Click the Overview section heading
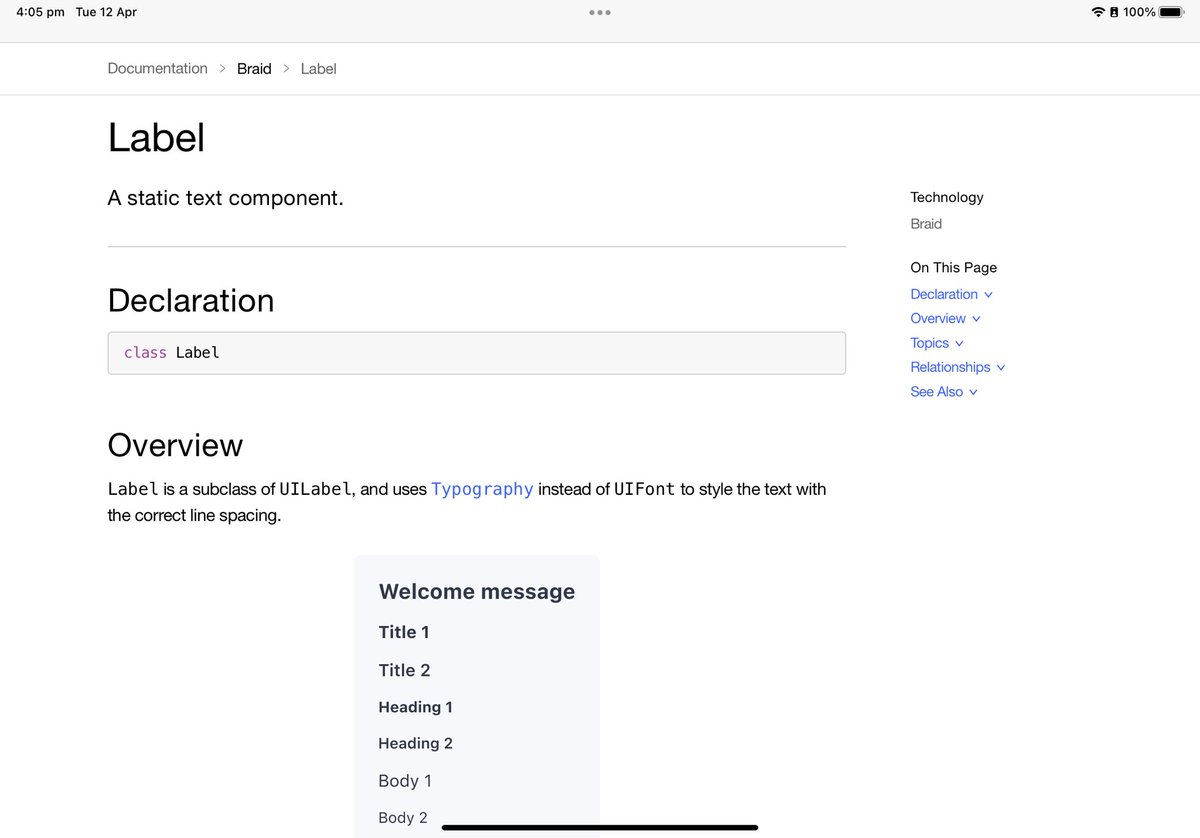 (175, 445)
